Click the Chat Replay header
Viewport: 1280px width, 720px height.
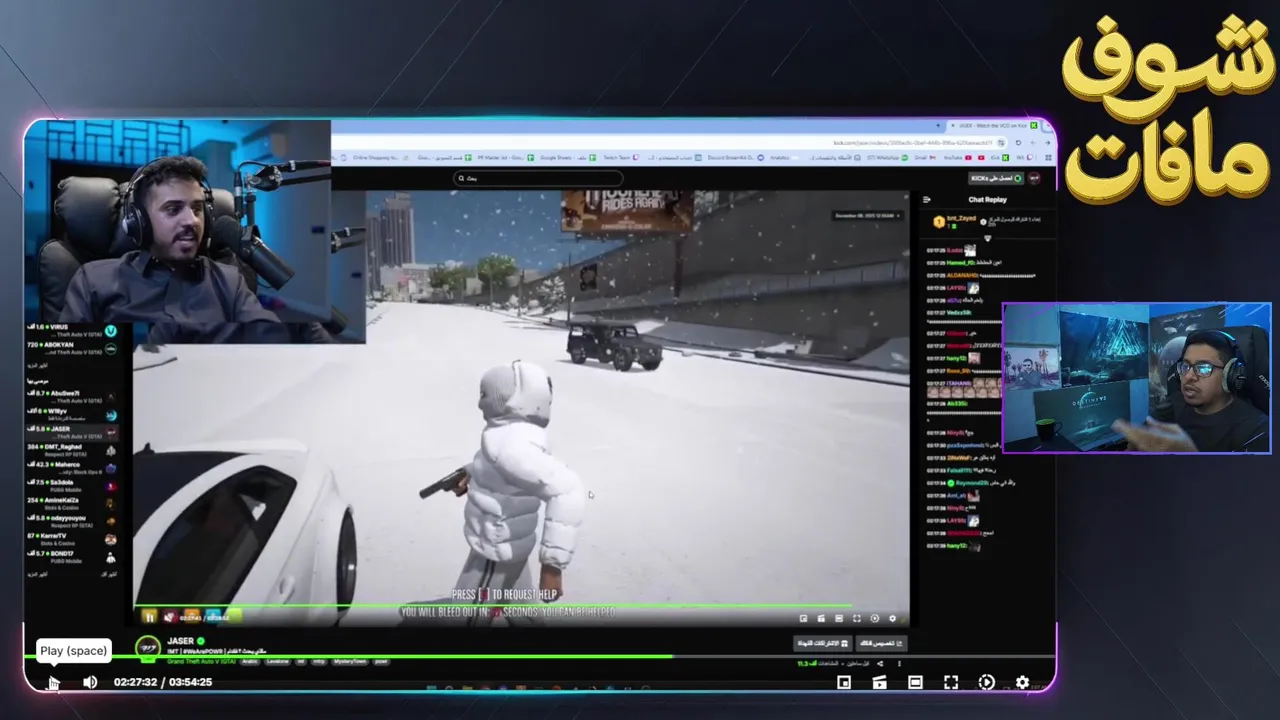click(988, 199)
